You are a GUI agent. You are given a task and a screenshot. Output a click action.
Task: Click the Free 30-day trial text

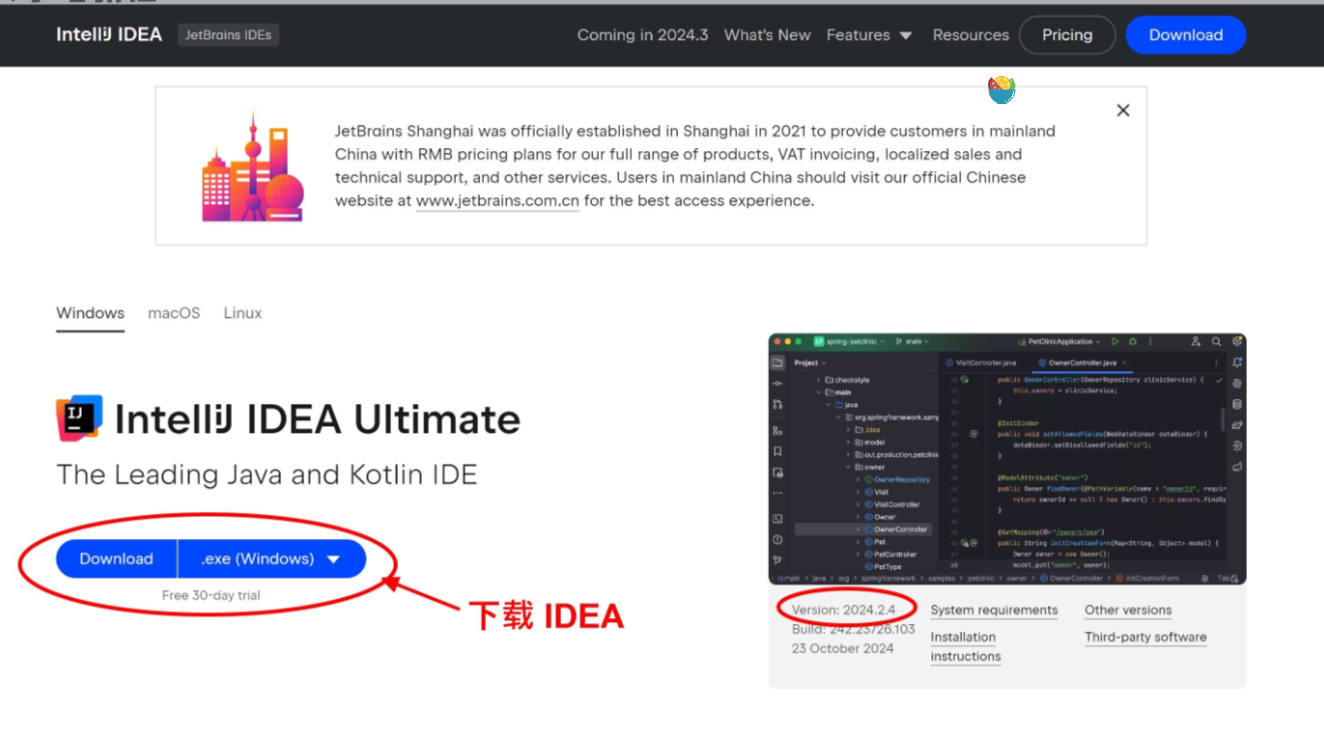coord(211,595)
